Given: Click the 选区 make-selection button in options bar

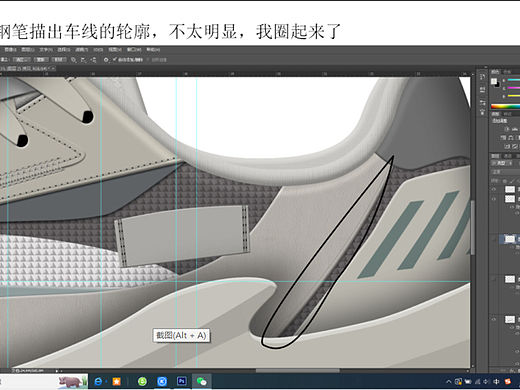Looking at the screenshot, I should [x=22, y=60].
